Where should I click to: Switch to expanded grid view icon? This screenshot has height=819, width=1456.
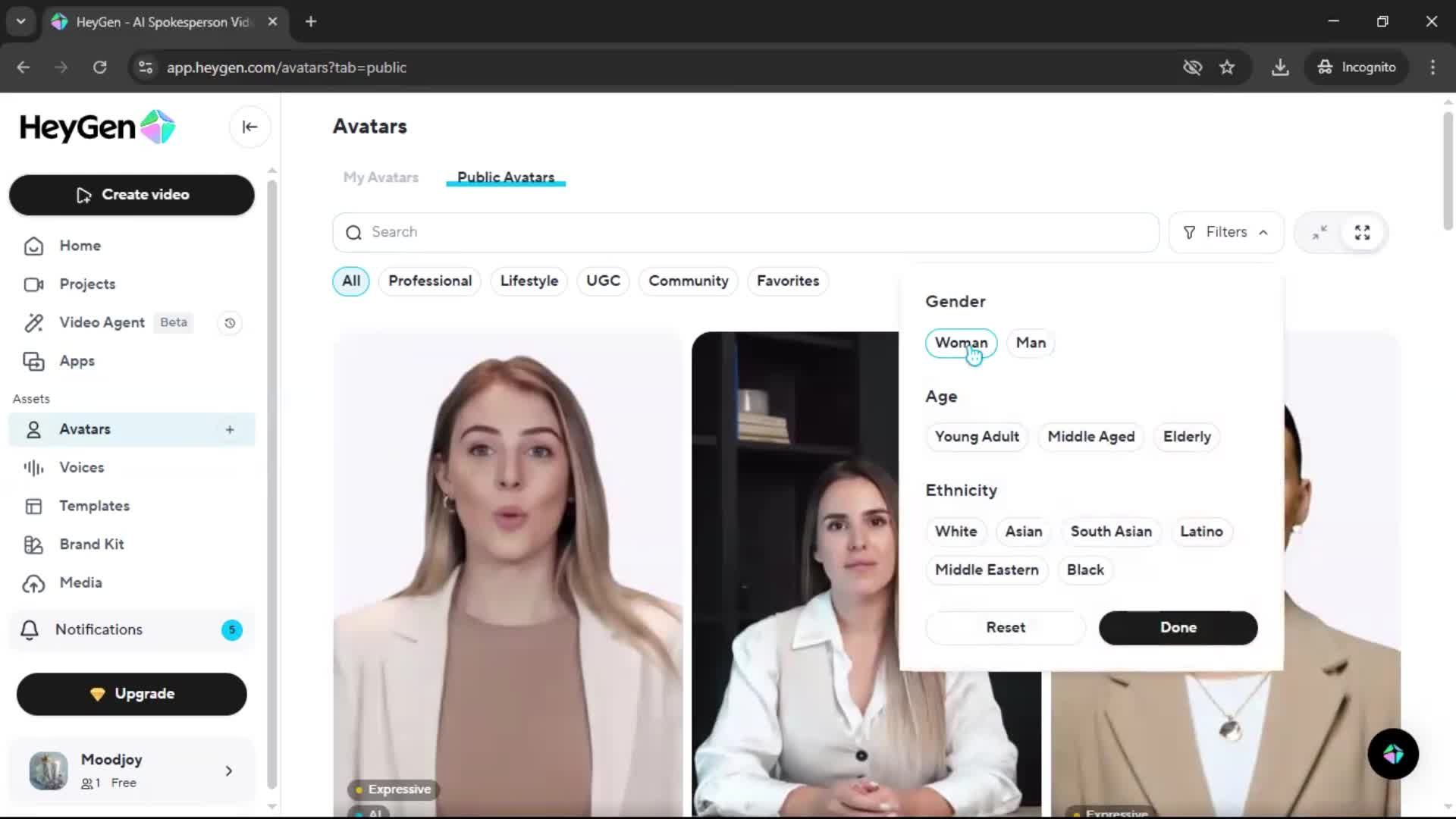(x=1362, y=232)
